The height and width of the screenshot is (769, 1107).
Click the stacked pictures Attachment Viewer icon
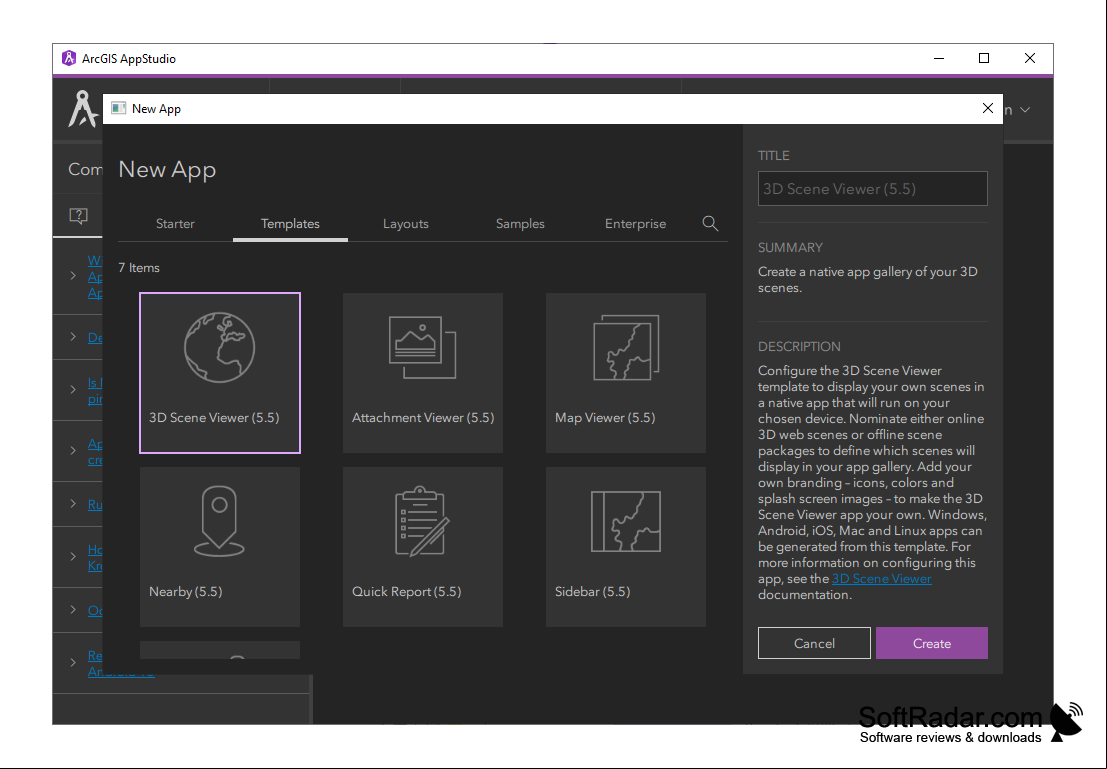pos(422,347)
